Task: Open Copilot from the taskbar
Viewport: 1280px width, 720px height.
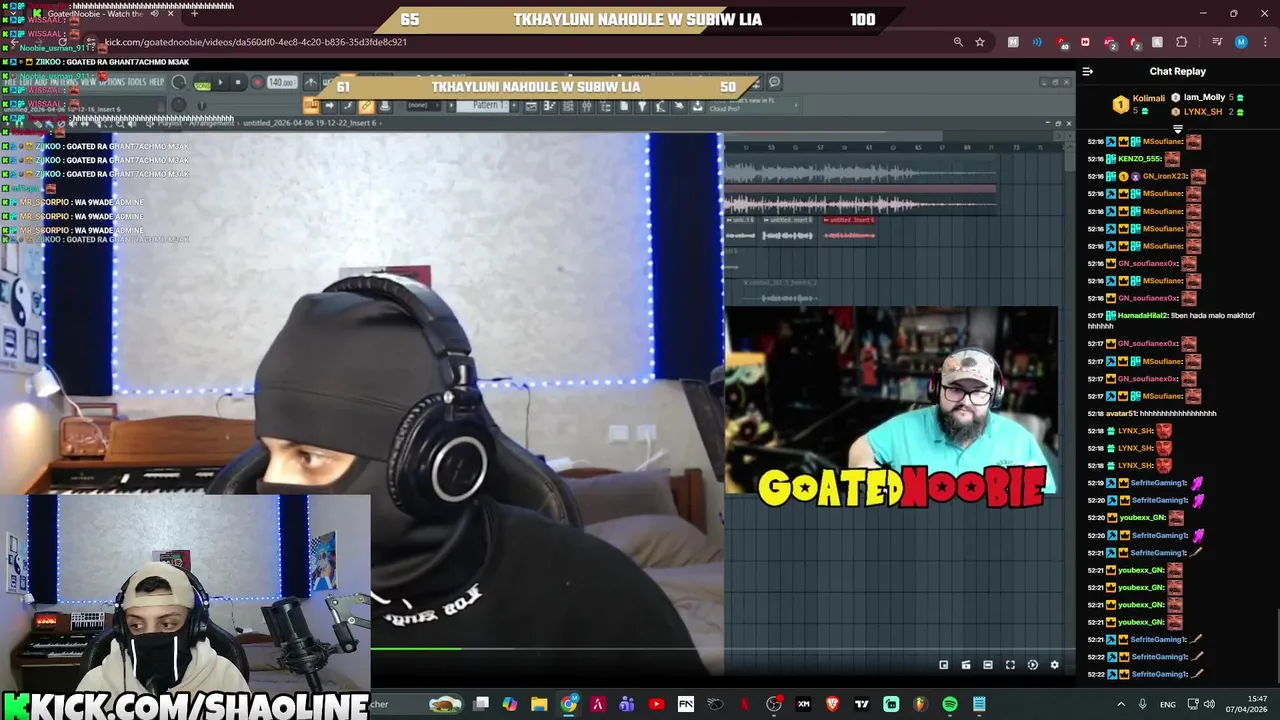Action: pyautogui.click(x=510, y=704)
